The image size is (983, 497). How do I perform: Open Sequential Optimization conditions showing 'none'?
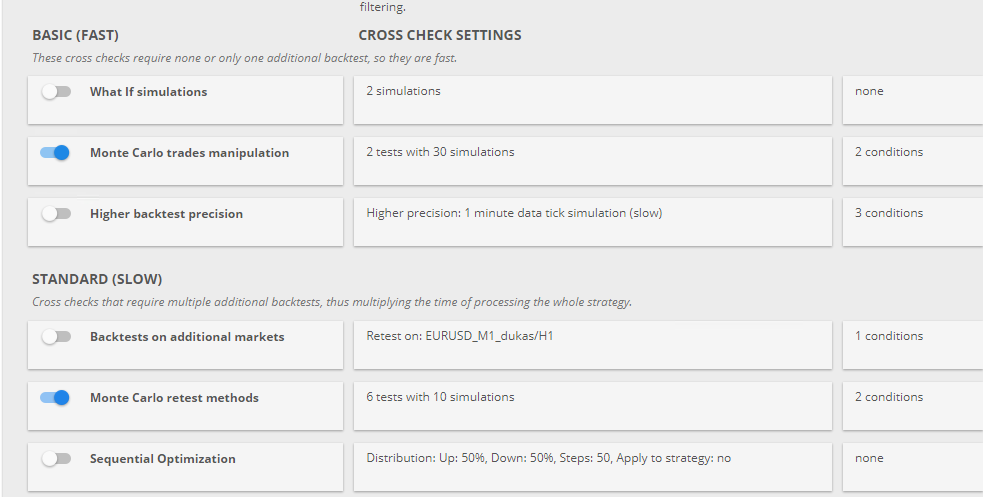(912, 466)
